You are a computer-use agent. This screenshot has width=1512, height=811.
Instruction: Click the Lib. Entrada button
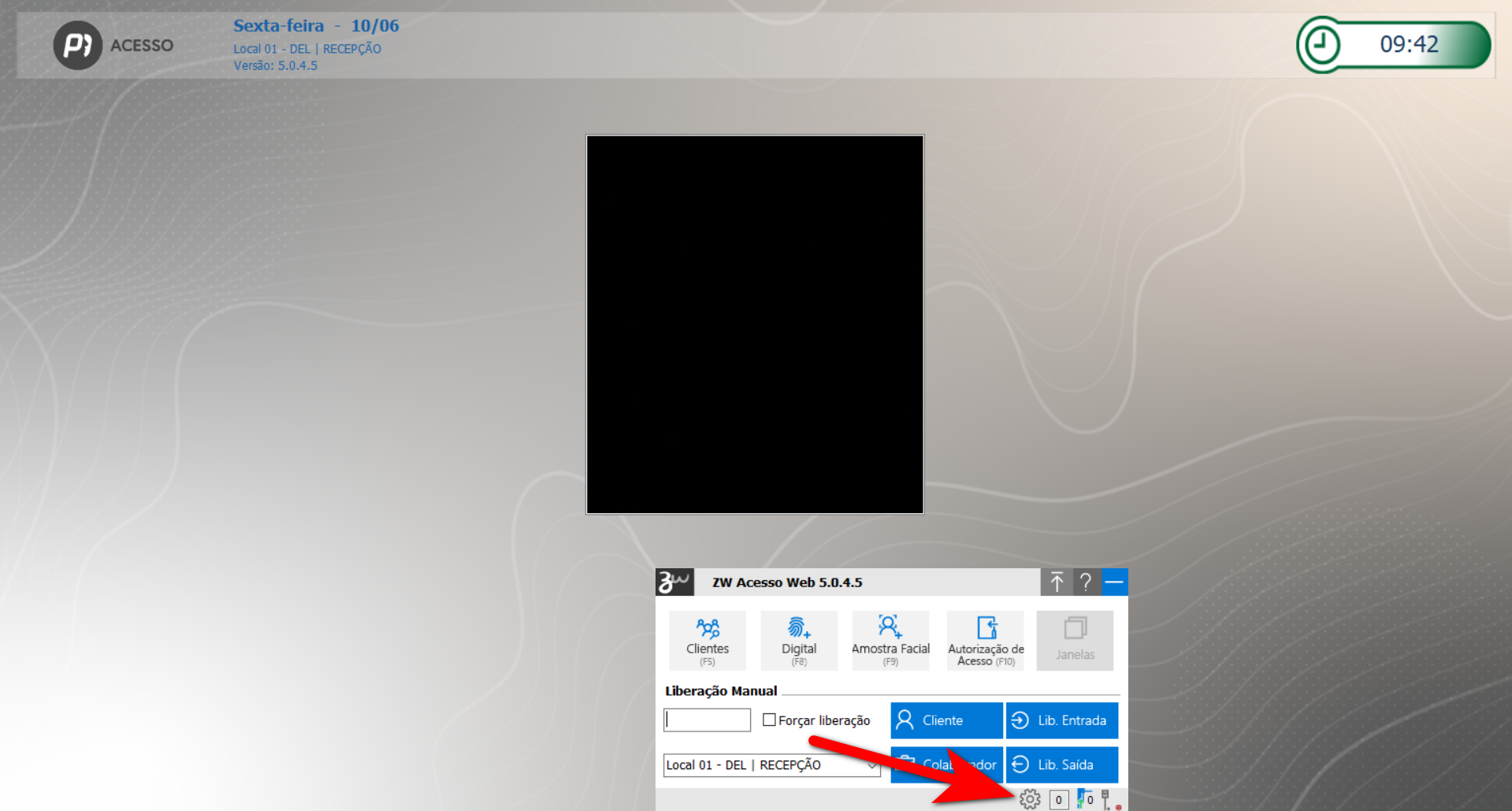1061,720
